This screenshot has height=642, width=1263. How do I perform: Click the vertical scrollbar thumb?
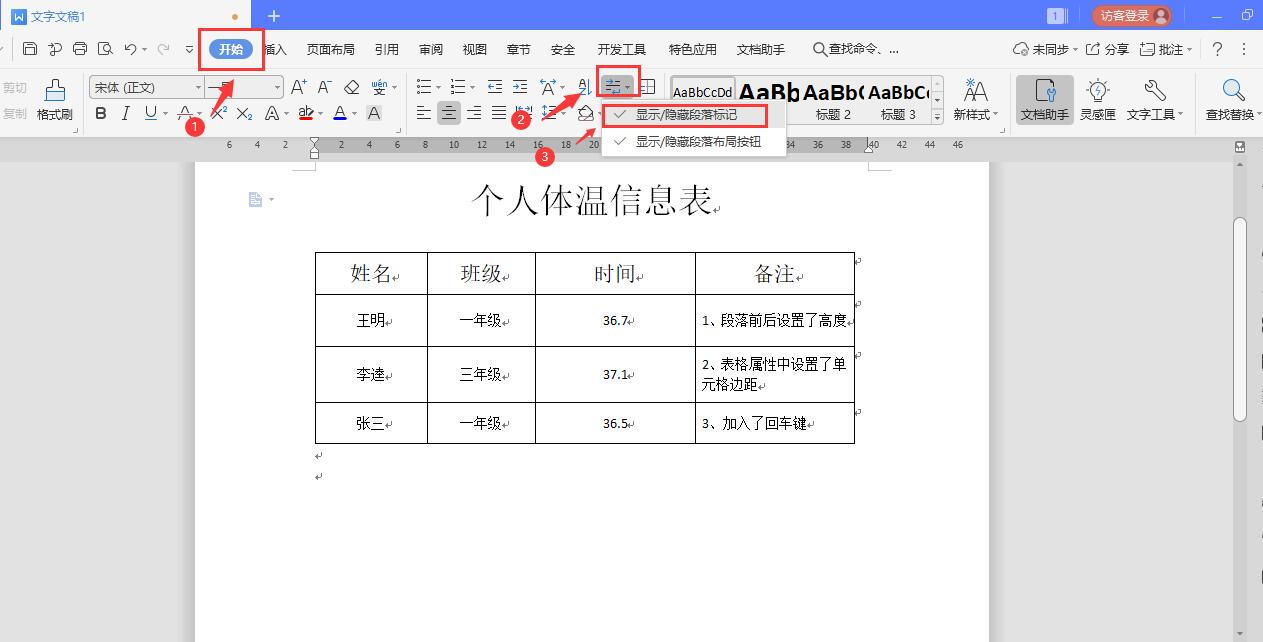coord(1240,319)
